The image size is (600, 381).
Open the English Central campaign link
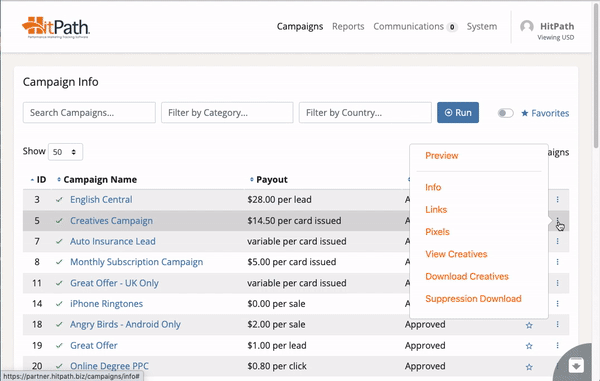click(101, 199)
